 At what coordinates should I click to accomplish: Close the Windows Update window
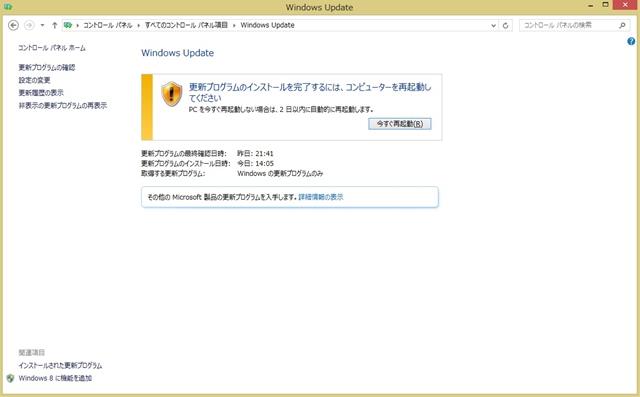point(626,5)
